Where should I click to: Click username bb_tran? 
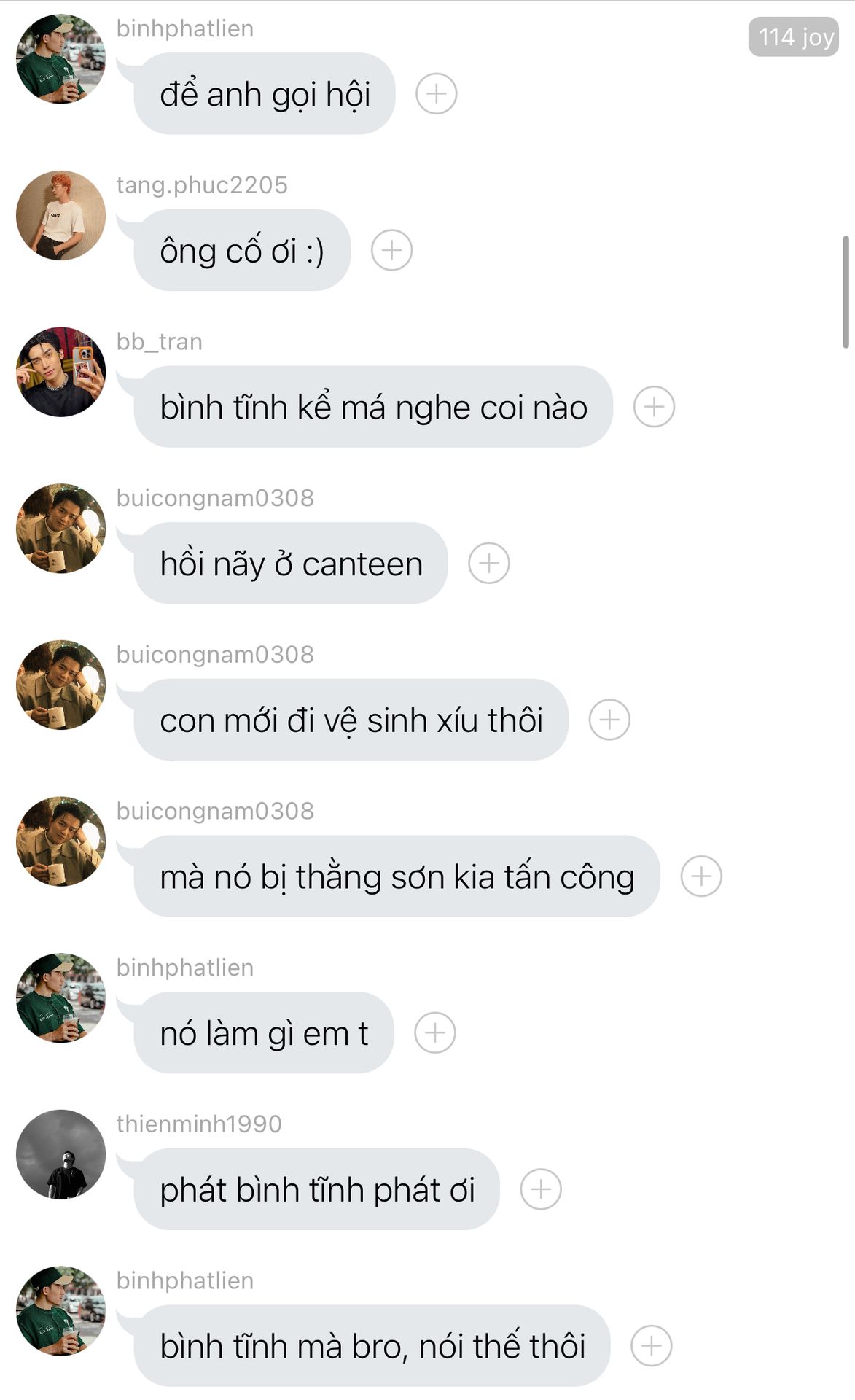point(160,341)
